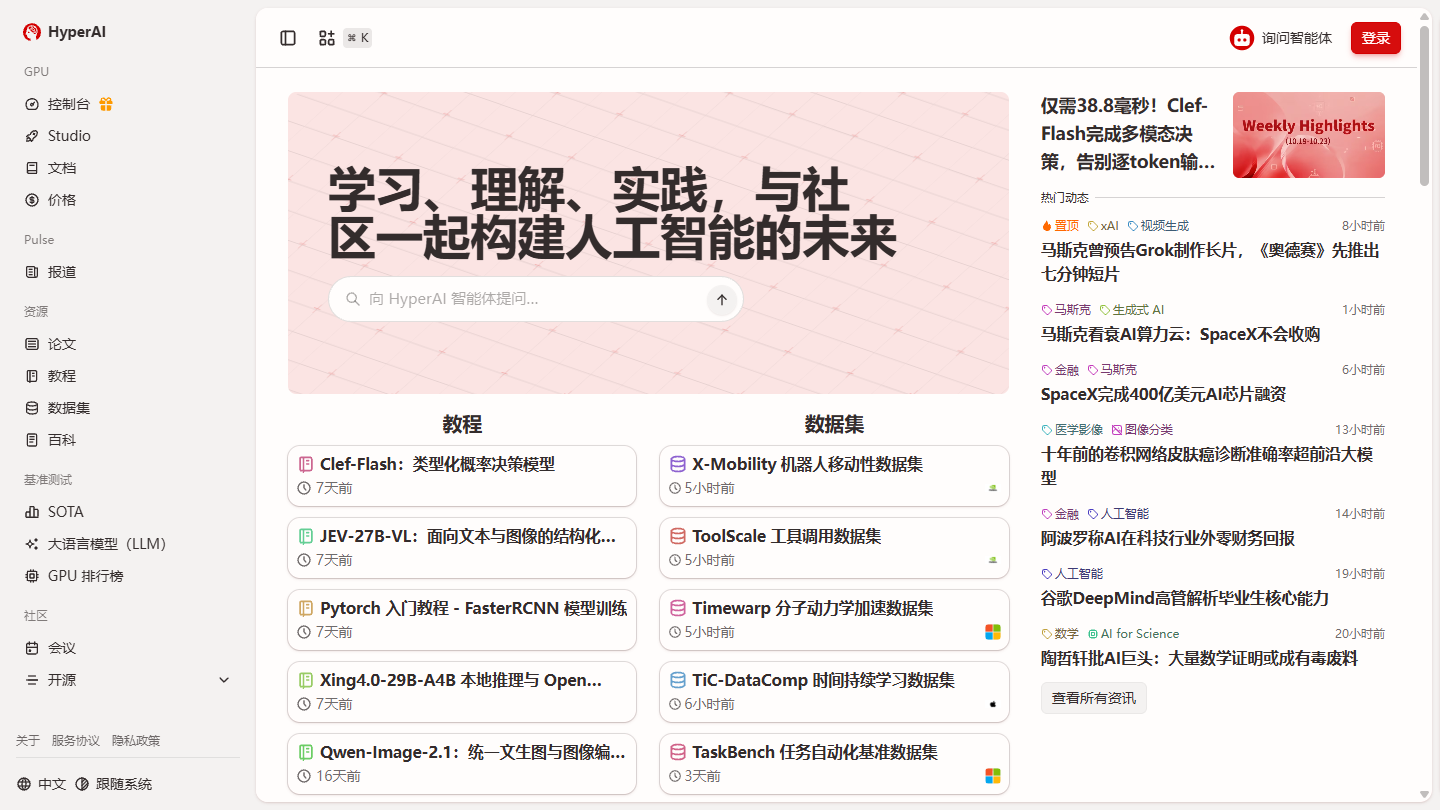Open the X-Mobility 机器人移动性数据集 card

[834, 476]
